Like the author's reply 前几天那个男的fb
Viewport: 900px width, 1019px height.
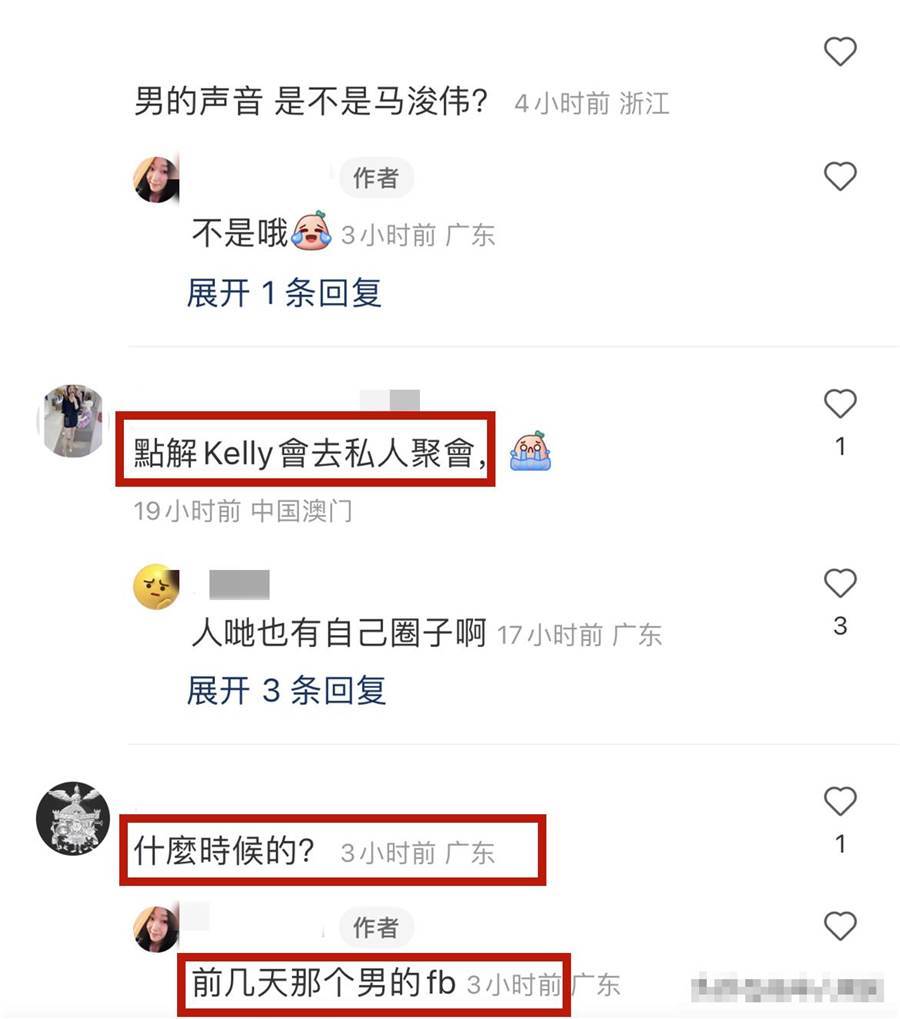(x=840, y=925)
